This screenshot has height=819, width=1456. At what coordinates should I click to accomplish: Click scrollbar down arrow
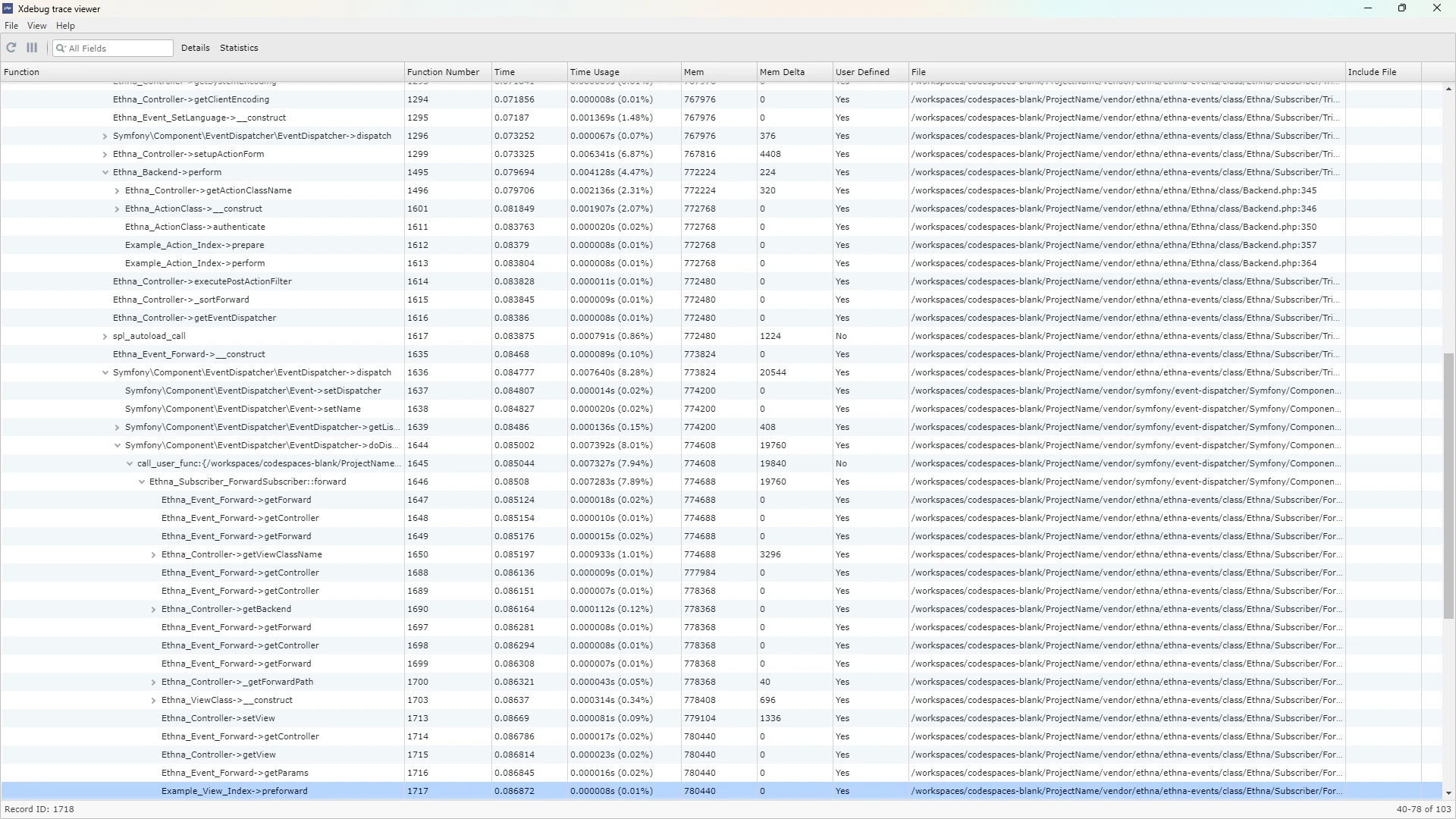click(x=1448, y=793)
